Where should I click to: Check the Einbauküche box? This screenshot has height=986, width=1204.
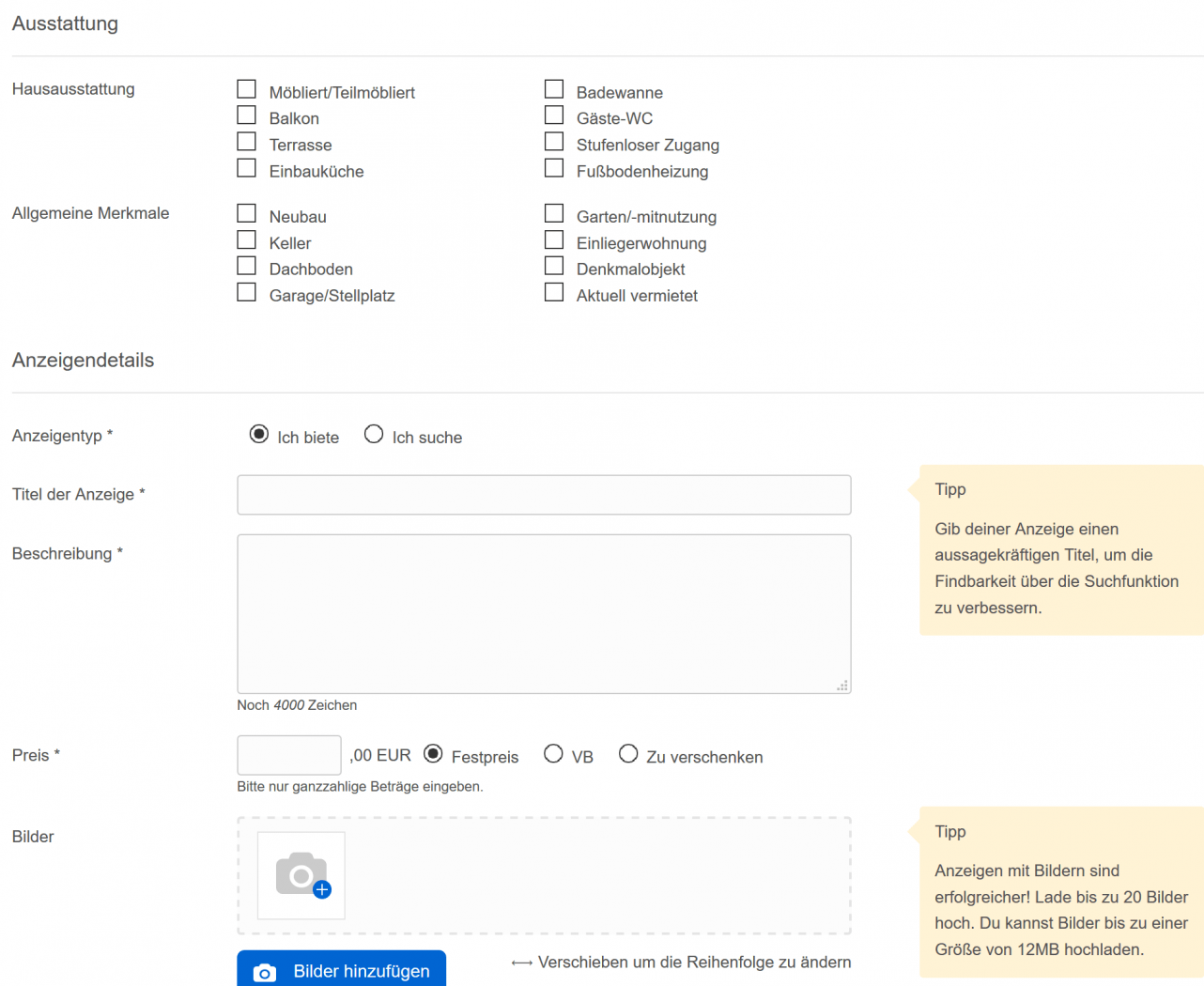coord(247,168)
